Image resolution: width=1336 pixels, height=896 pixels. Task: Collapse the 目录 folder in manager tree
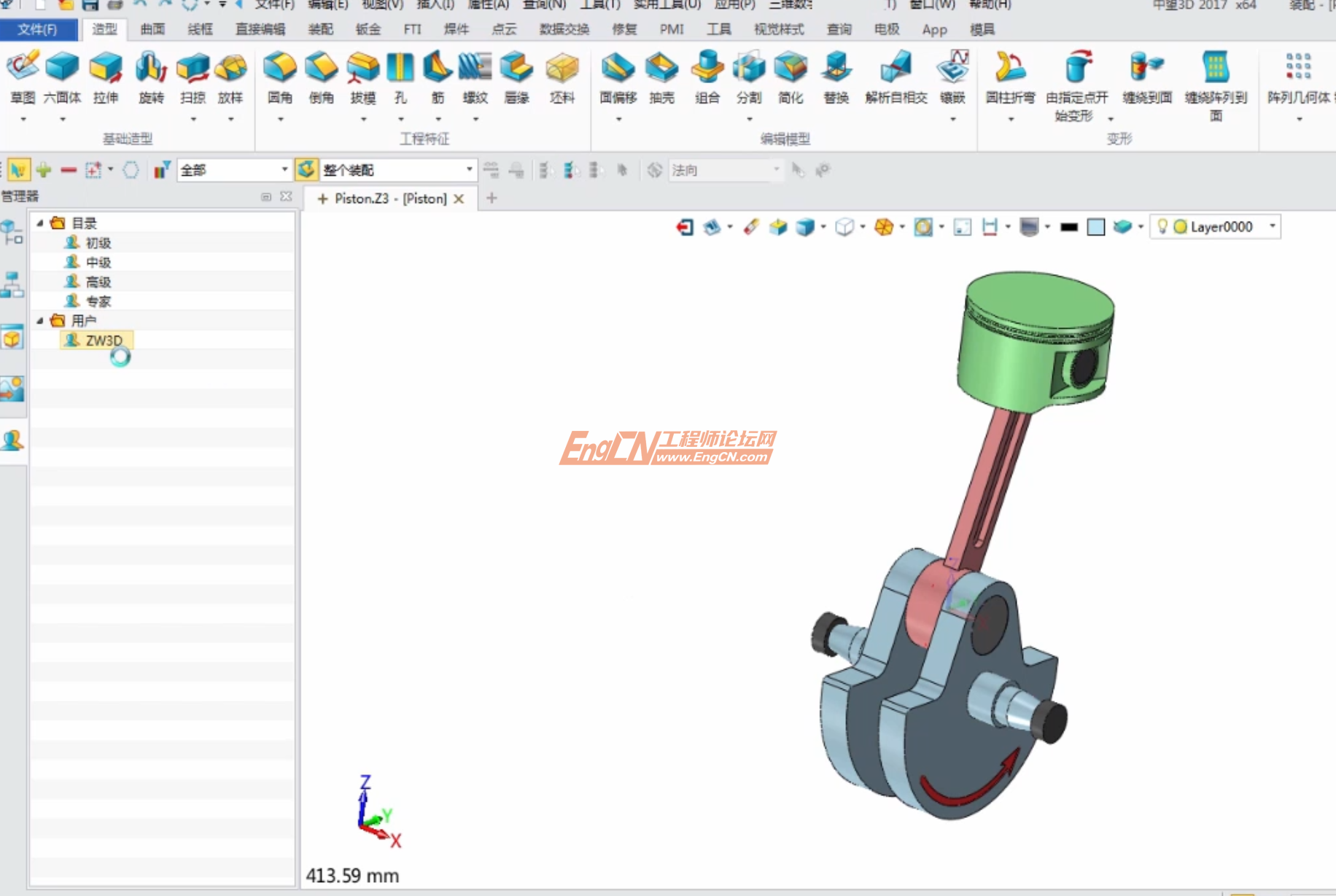[40, 223]
